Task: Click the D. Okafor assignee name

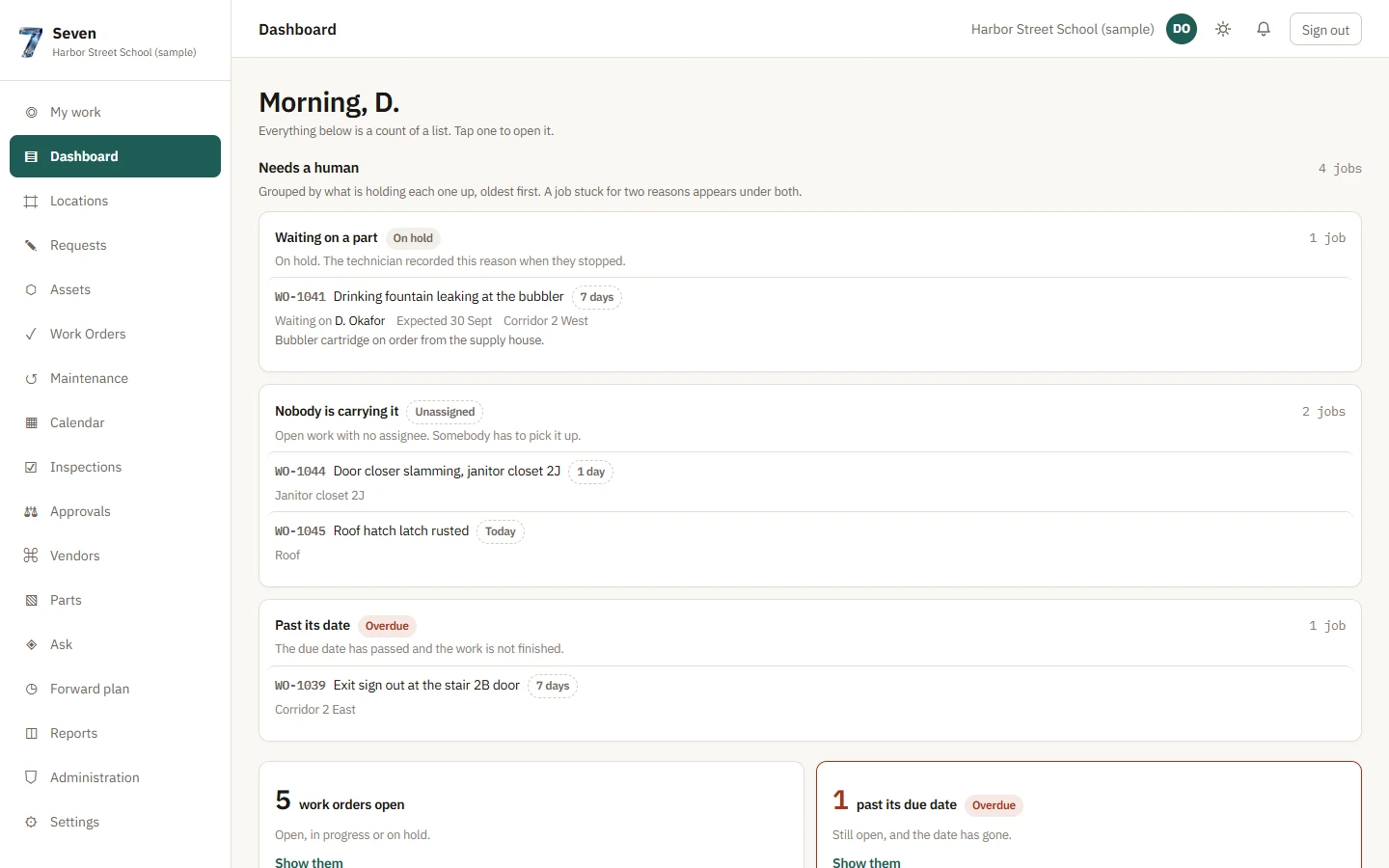Action: click(360, 321)
